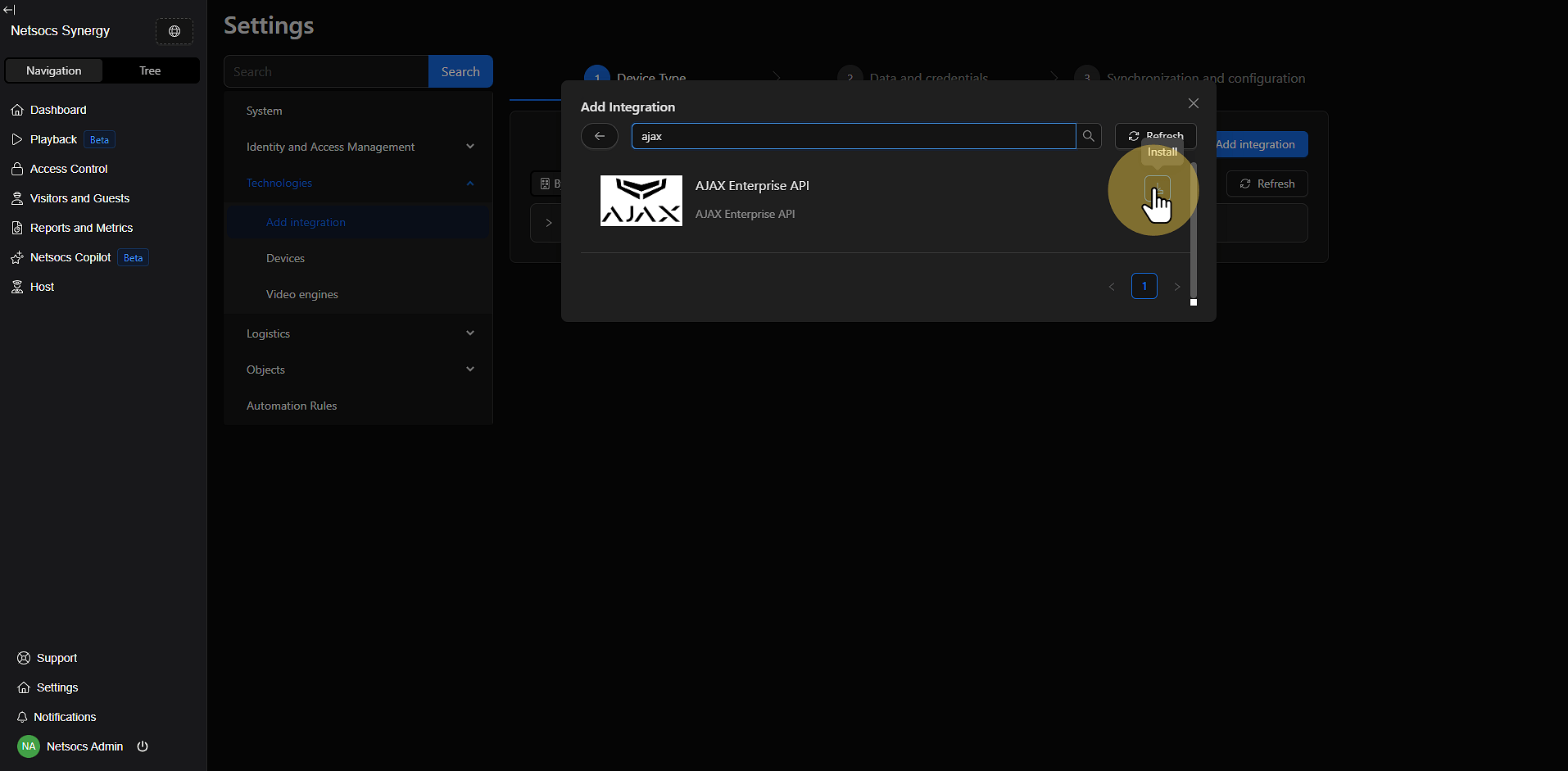Install the AJAX Enterprise API integration

pyautogui.click(x=1157, y=189)
